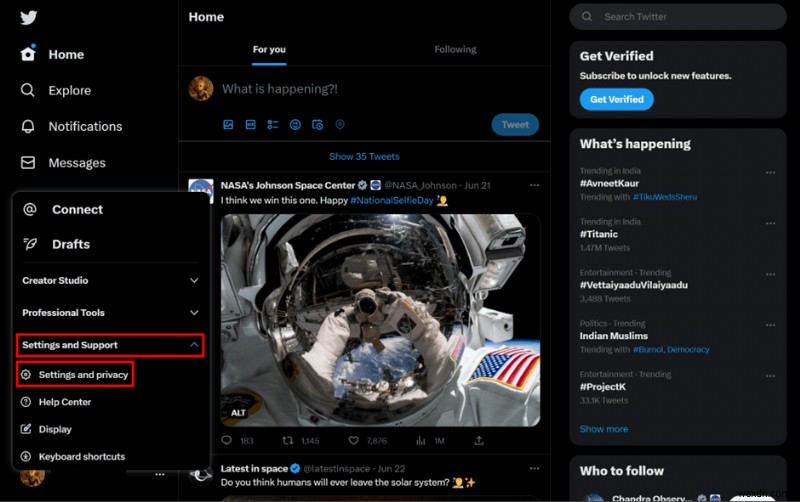
Task: Reply to the NASA tweet
Action: tap(227, 440)
